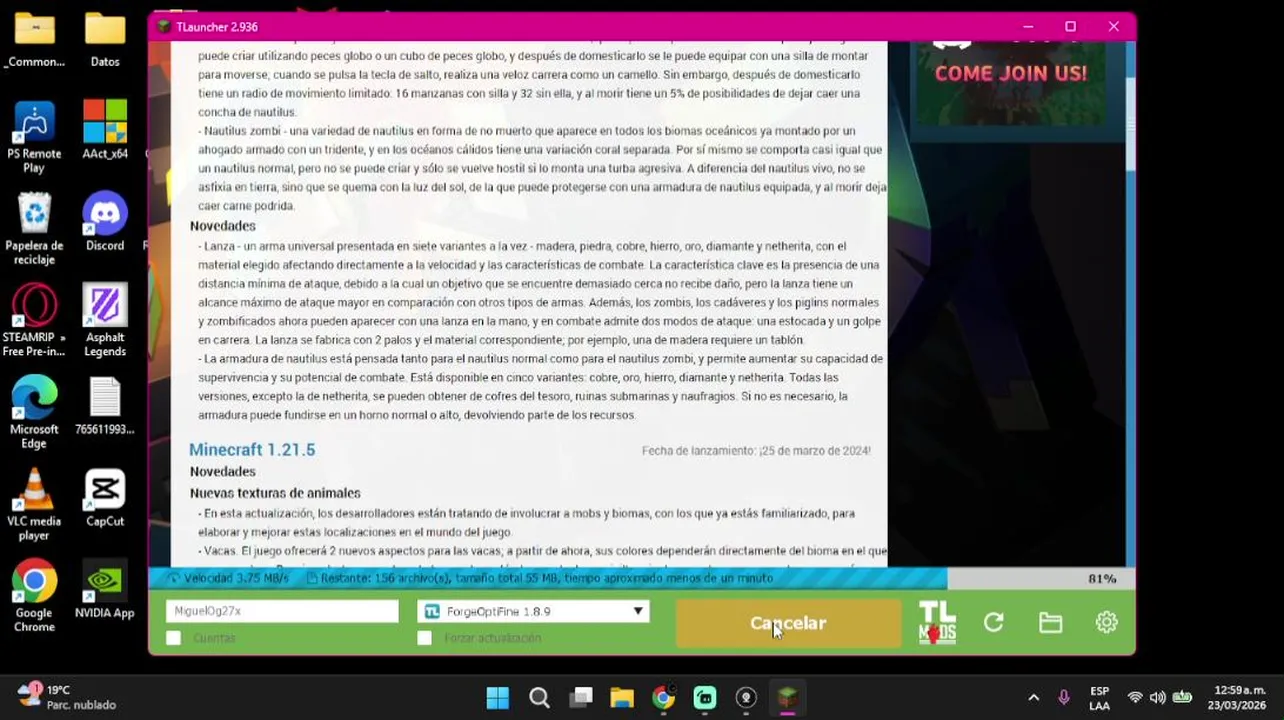Click microphone tray icon
Viewport: 1284px width, 720px height.
pyautogui.click(x=1064, y=697)
